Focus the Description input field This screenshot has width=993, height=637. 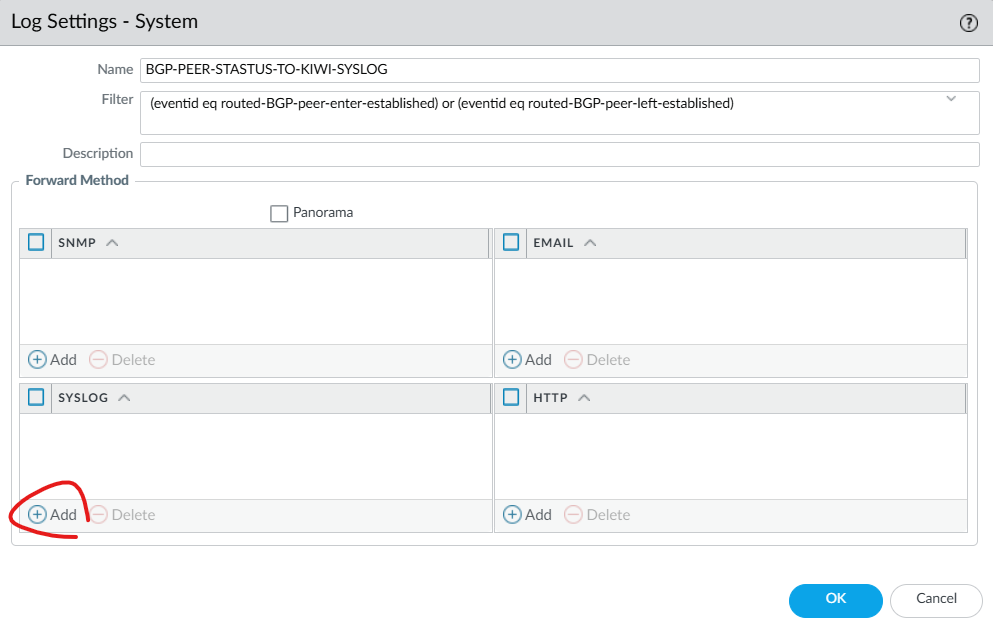[560, 155]
